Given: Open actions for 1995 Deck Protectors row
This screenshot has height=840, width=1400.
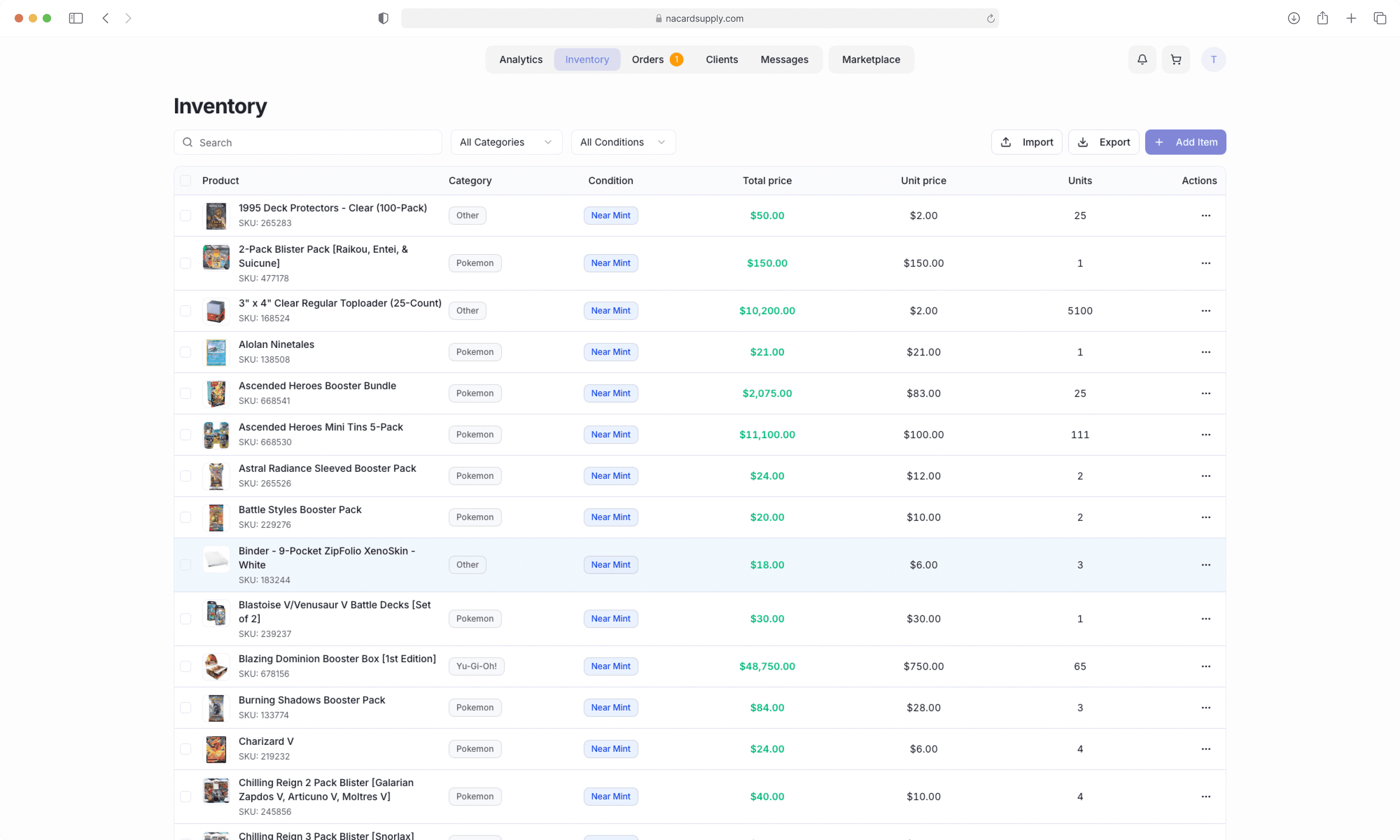Looking at the screenshot, I should [1206, 216].
